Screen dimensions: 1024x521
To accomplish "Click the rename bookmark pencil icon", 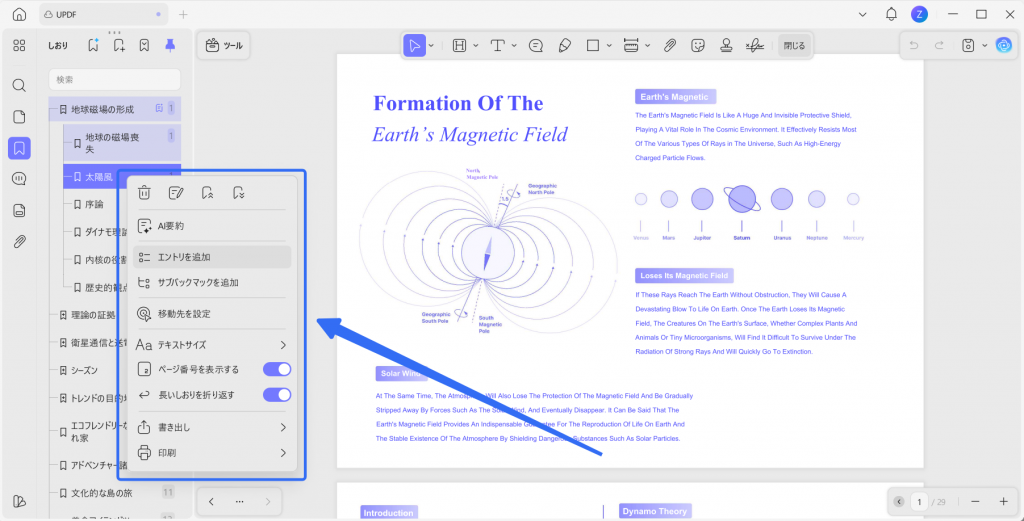I will coord(176,193).
